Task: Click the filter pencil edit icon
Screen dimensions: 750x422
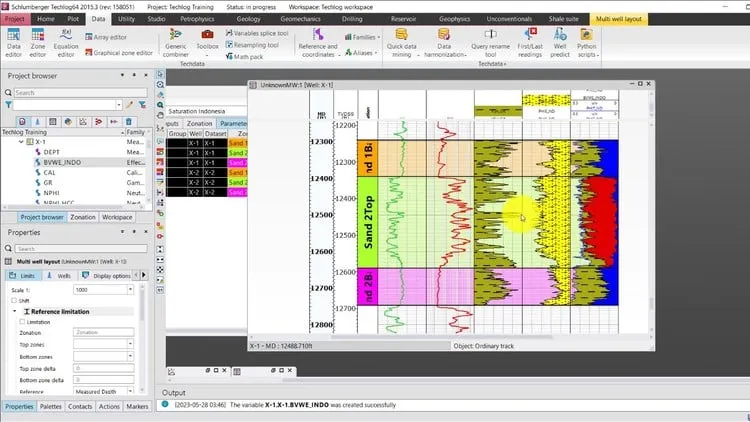Action: coord(129,105)
